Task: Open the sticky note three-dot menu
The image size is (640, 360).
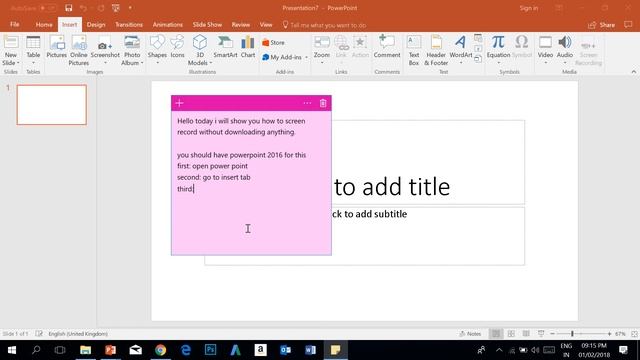Action: pyautogui.click(x=307, y=103)
